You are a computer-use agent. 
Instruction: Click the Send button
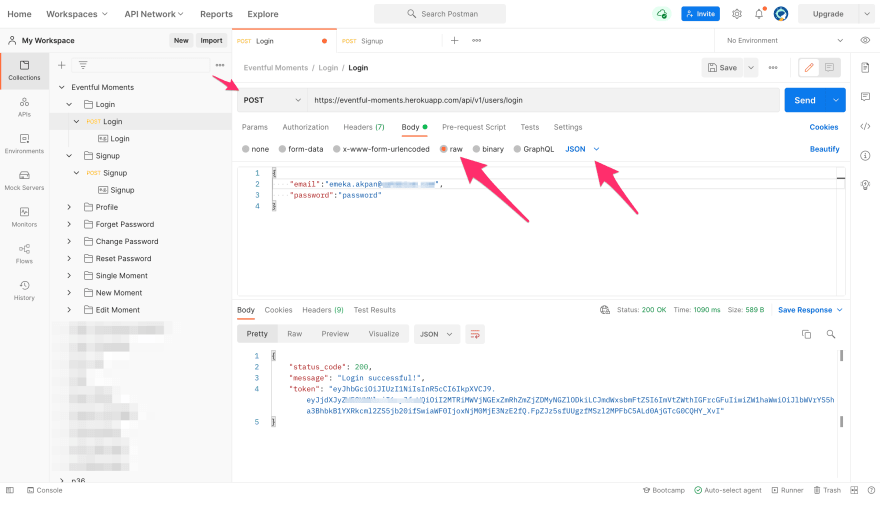[x=805, y=100]
